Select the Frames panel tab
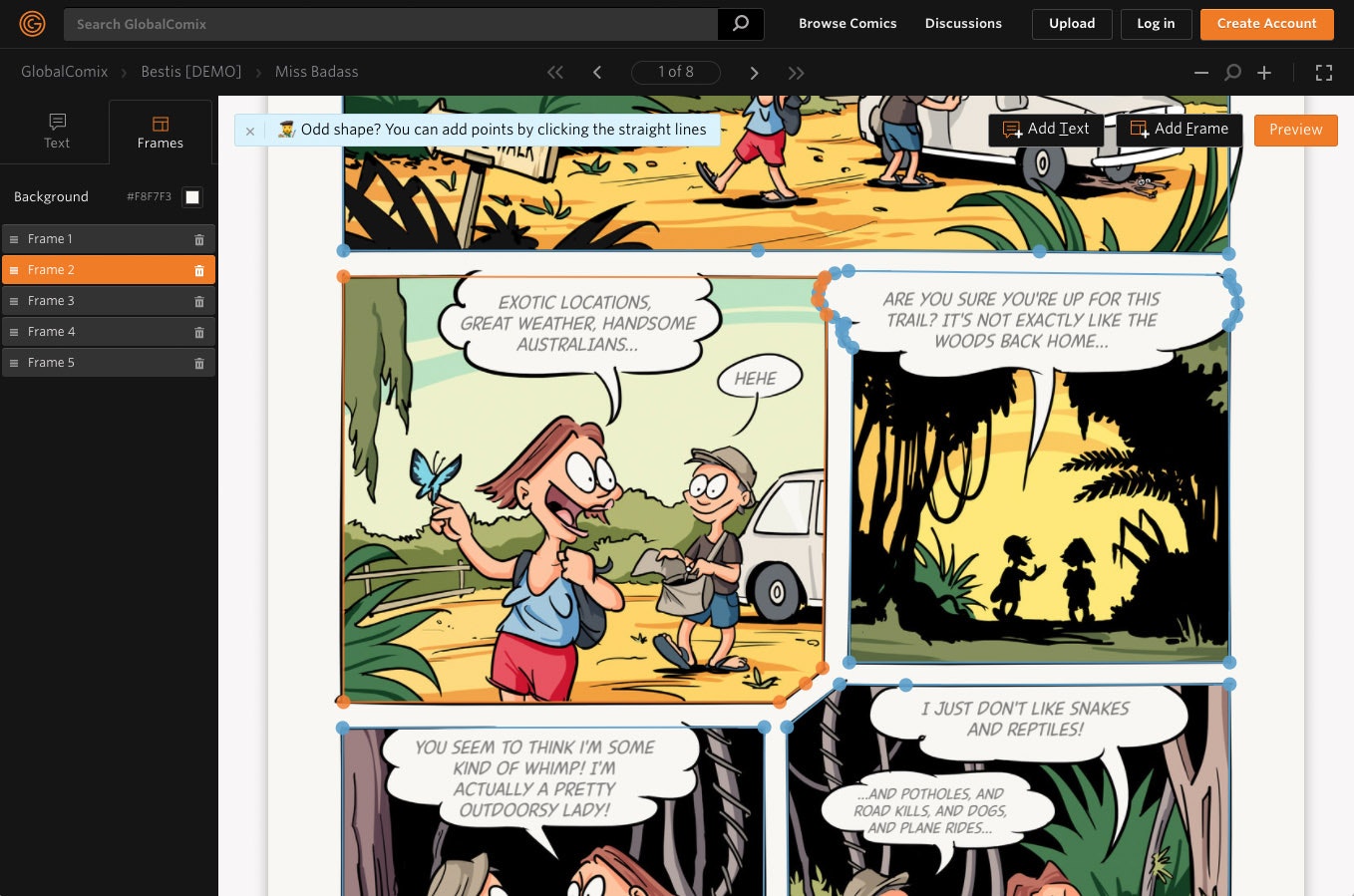This screenshot has height=896, width=1354. pos(160,132)
